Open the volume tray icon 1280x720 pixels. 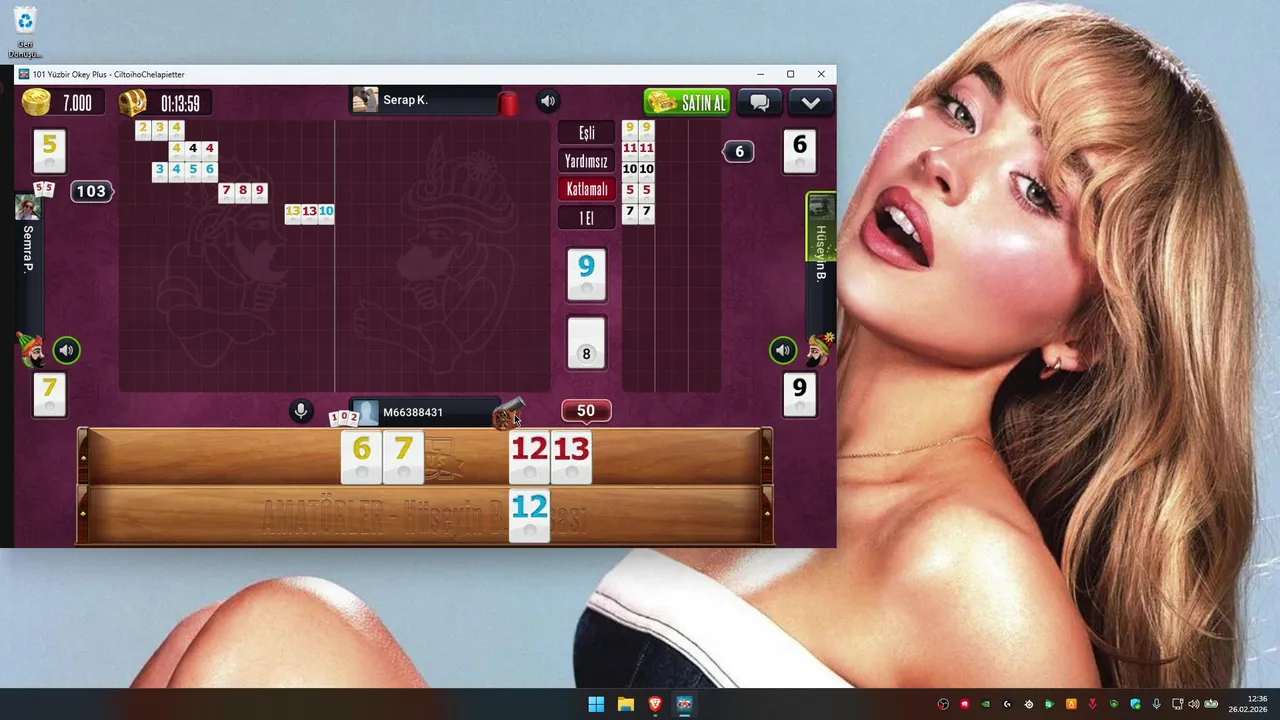click(x=1193, y=704)
